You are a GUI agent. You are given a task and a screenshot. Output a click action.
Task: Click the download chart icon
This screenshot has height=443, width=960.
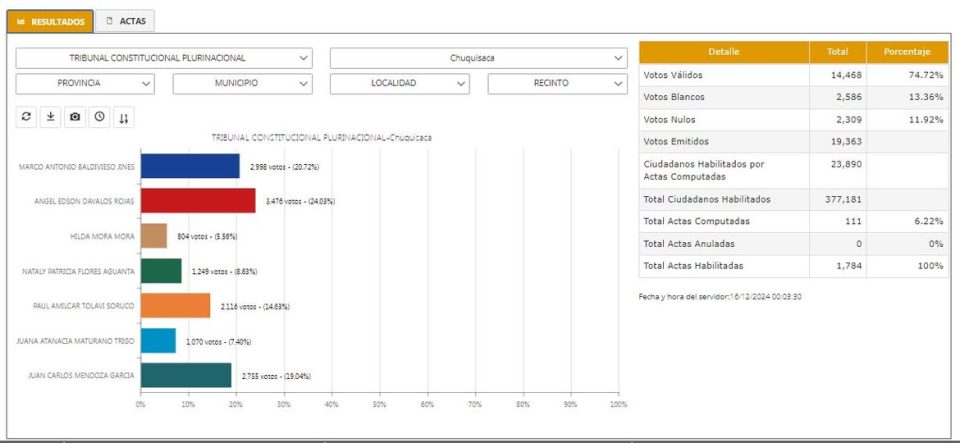click(x=51, y=117)
